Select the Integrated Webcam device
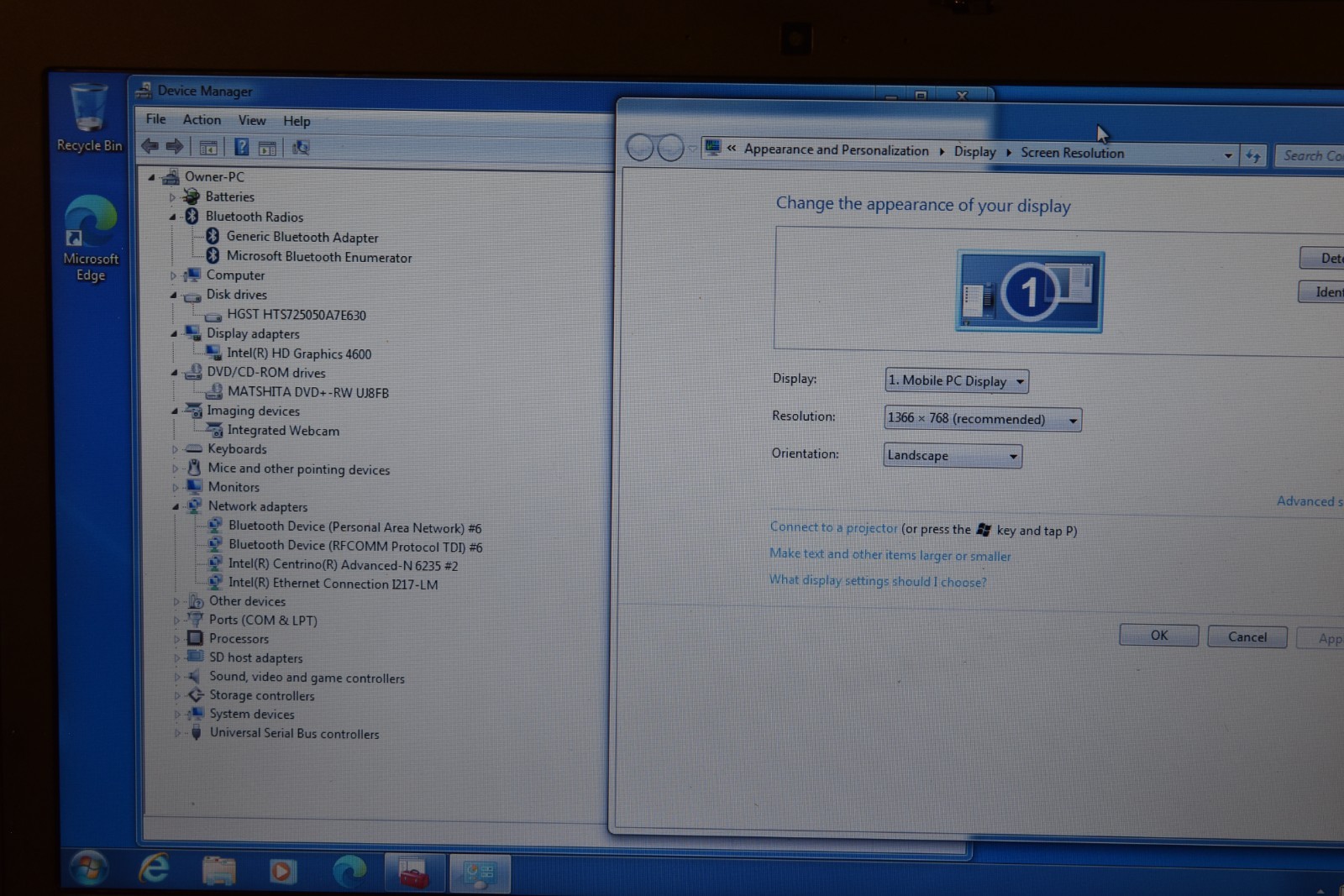 (284, 431)
